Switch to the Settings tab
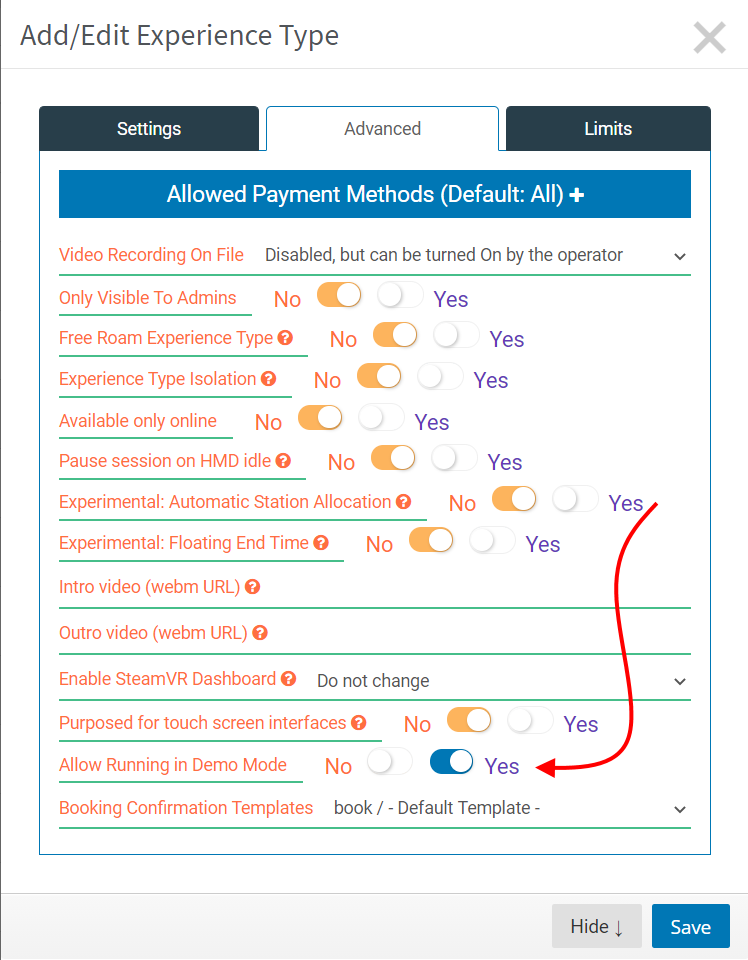The image size is (748, 960). tap(149, 129)
